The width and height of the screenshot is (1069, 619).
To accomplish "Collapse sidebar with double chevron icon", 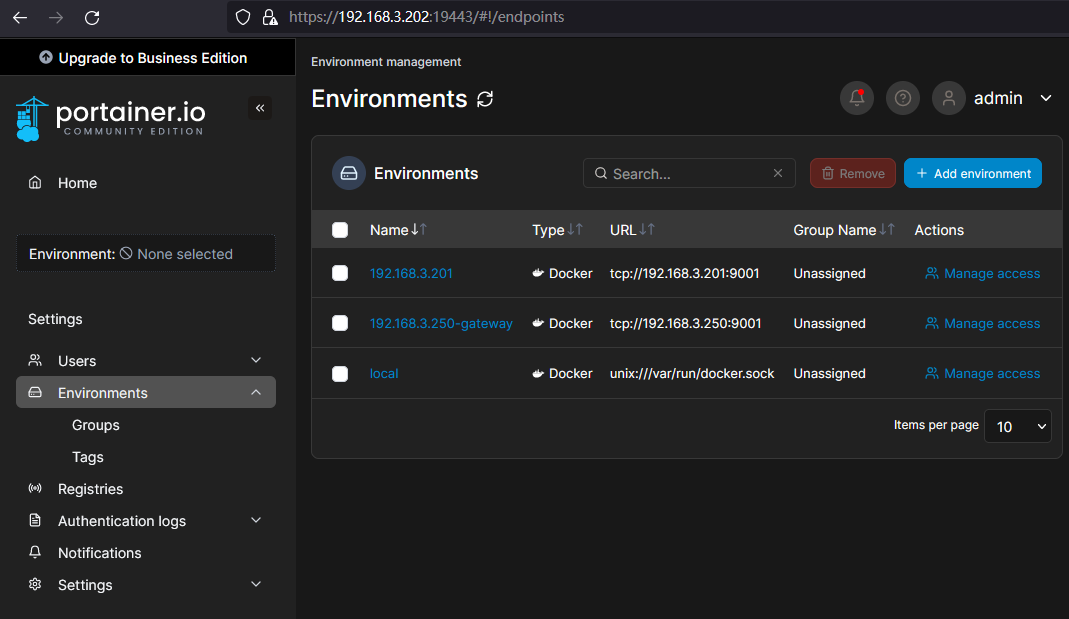I will tap(260, 108).
